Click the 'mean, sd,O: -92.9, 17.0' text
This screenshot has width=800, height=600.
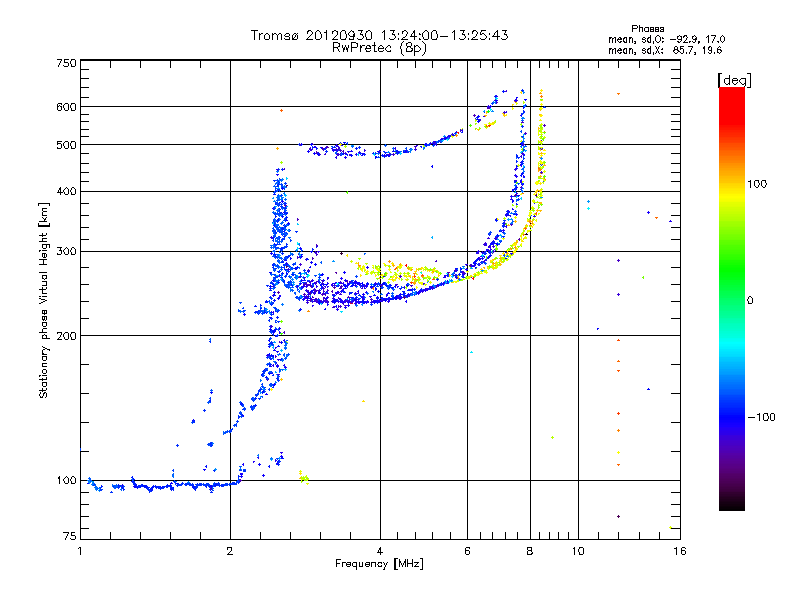[666, 39]
